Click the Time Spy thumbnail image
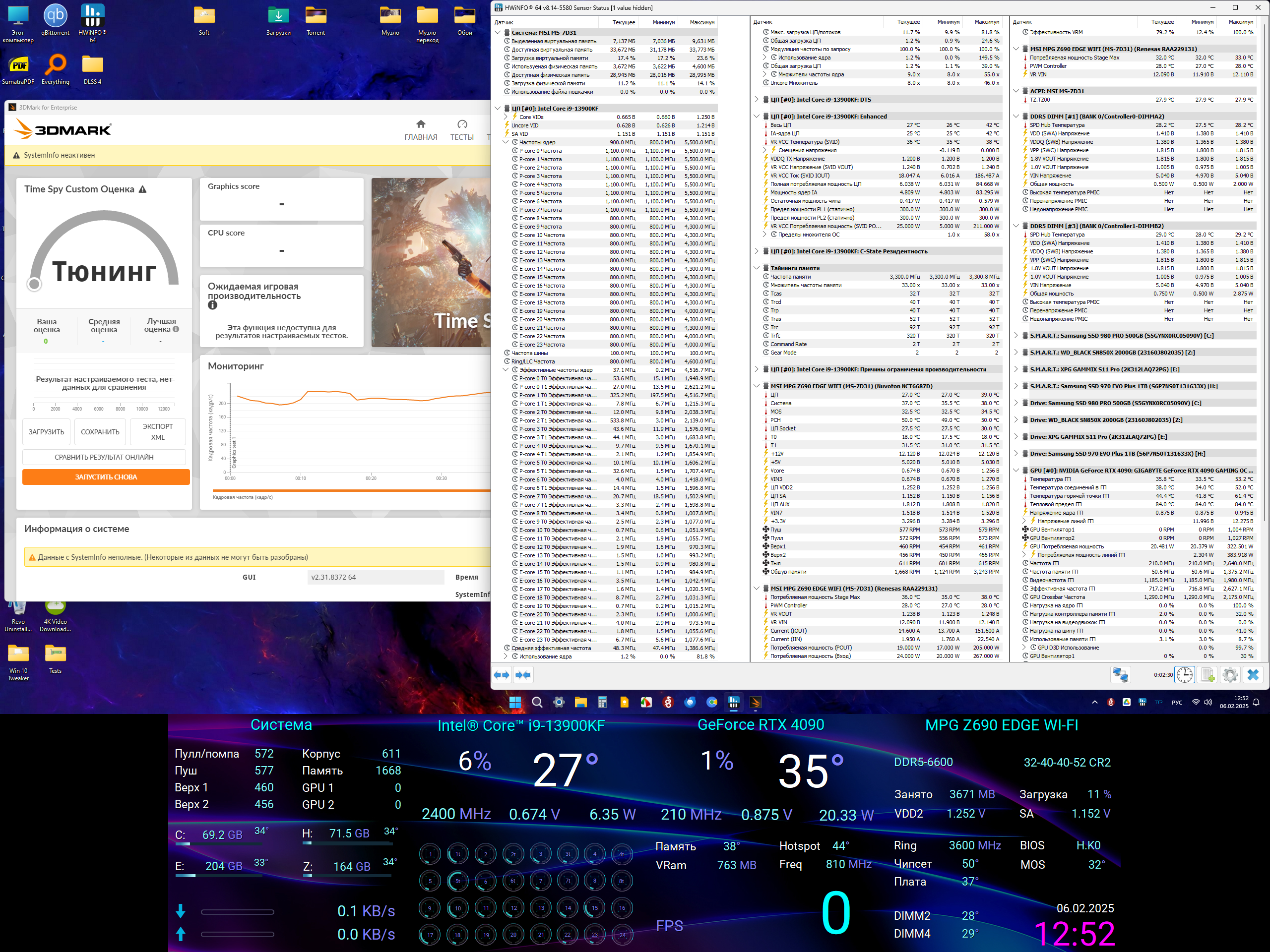 point(431,262)
